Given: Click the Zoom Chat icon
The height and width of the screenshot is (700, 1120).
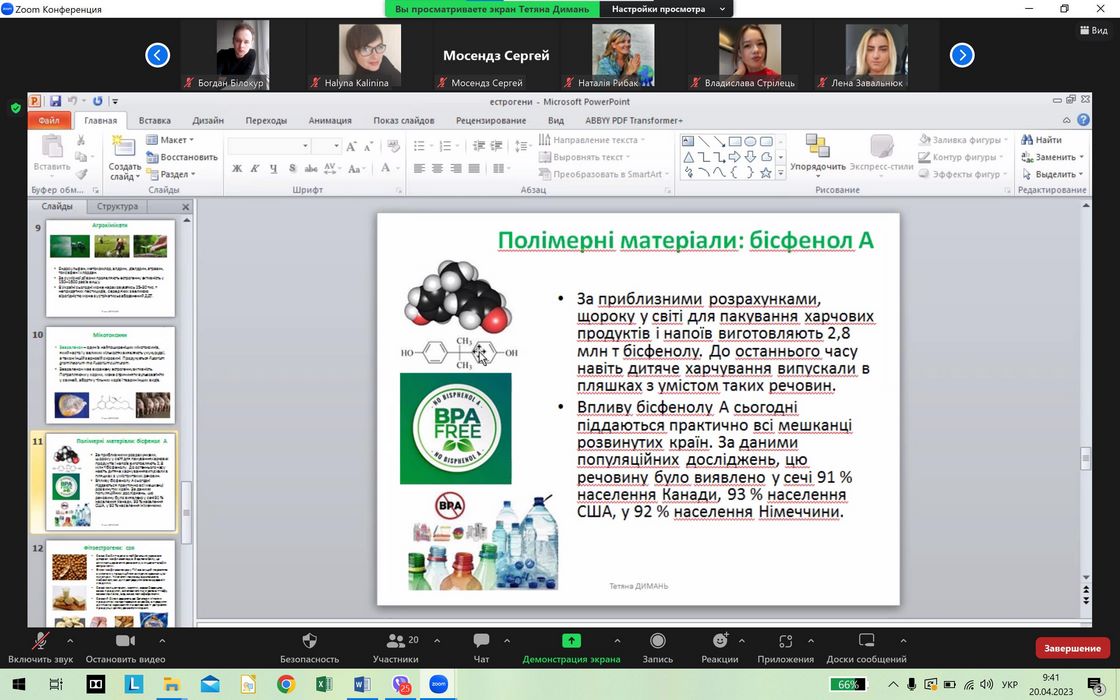Looking at the screenshot, I should (481, 641).
